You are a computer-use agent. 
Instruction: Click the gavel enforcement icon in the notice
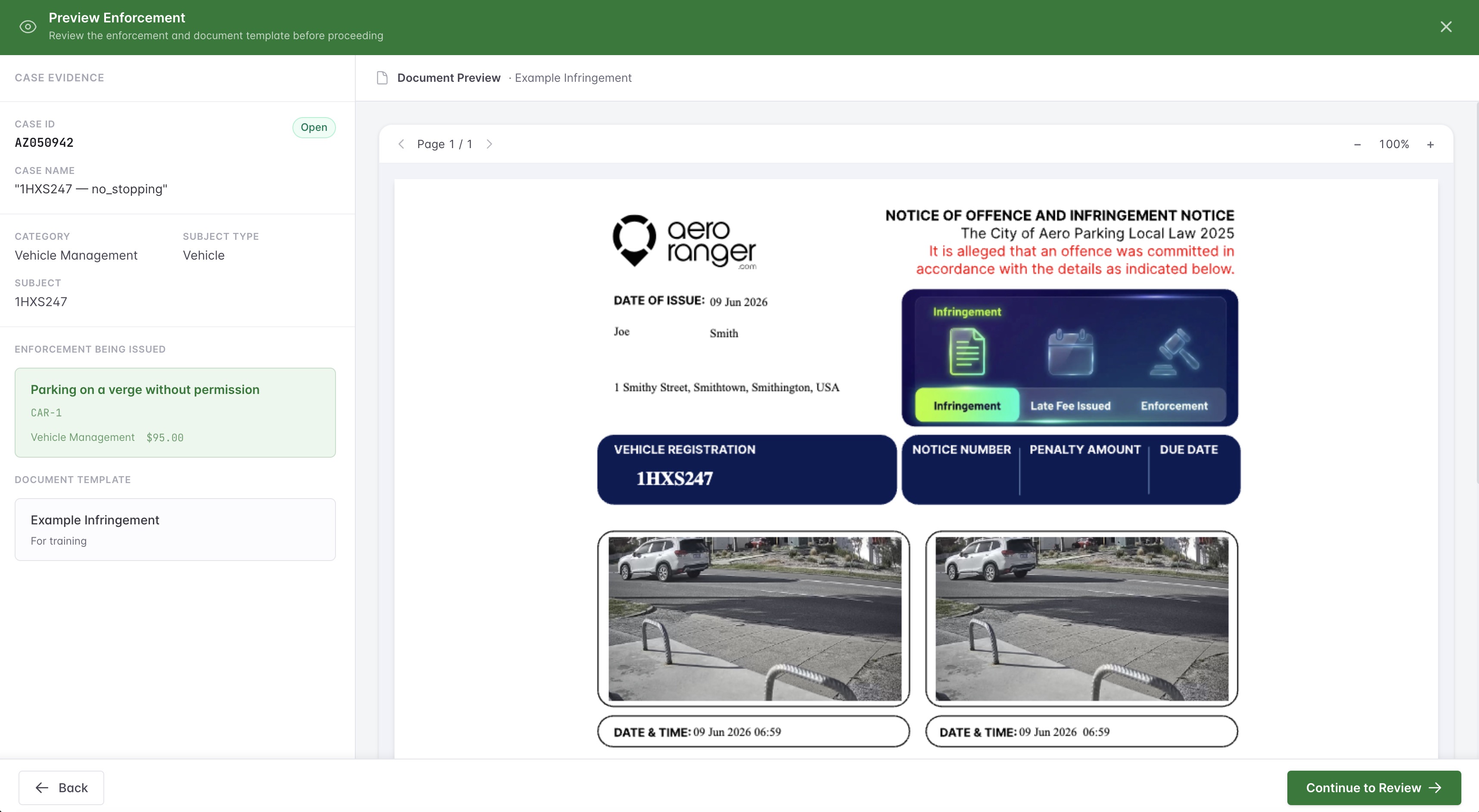[1174, 351]
